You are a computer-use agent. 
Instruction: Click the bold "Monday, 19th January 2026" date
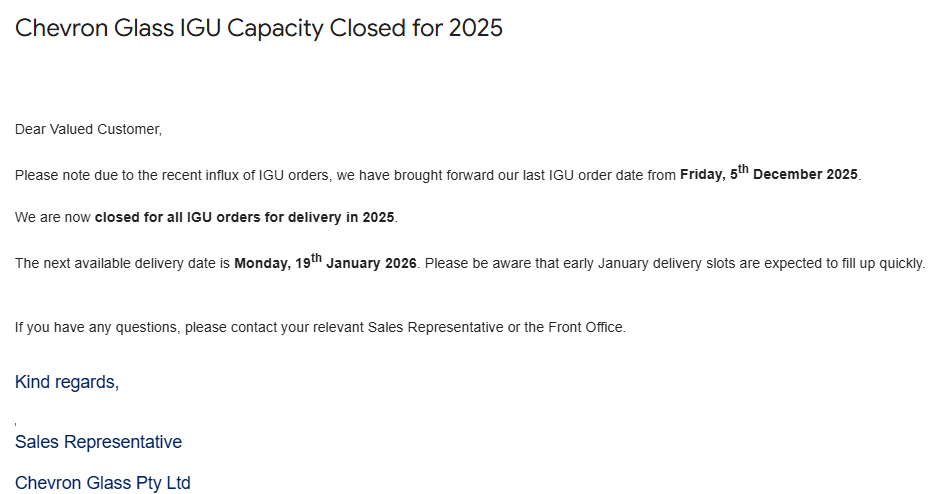(325, 264)
